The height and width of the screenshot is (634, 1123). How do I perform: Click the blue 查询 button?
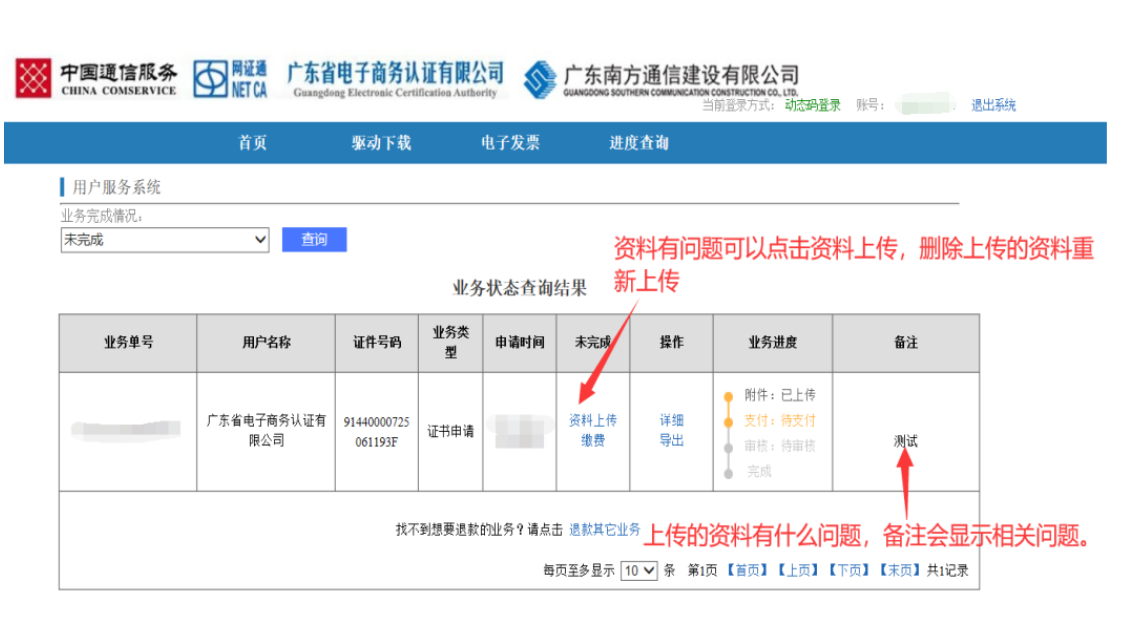pyautogui.click(x=314, y=240)
